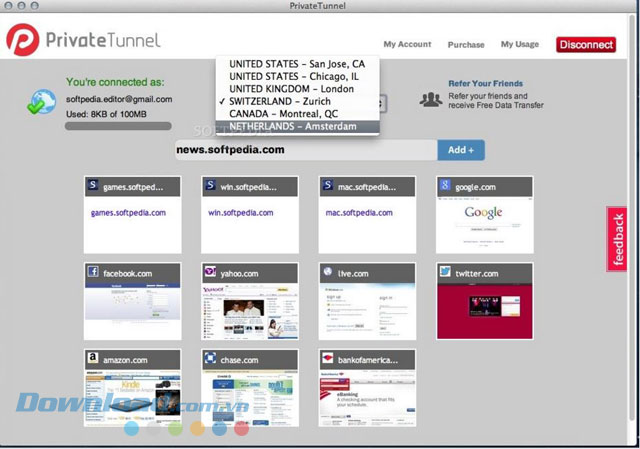Click the Chase logo icon on chase.com tile
This screenshot has width=640, height=449.
[x=210, y=358]
